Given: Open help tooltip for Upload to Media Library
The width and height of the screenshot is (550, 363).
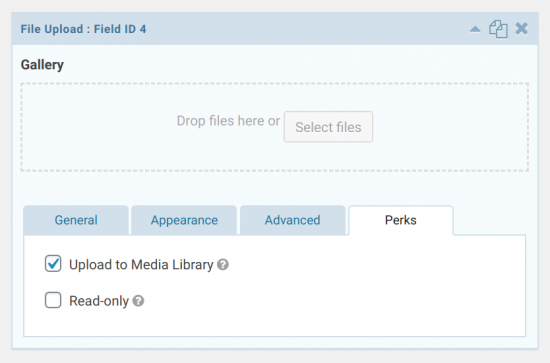Looking at the screenshot, I should pyautogui.click(x=223, y=264).
